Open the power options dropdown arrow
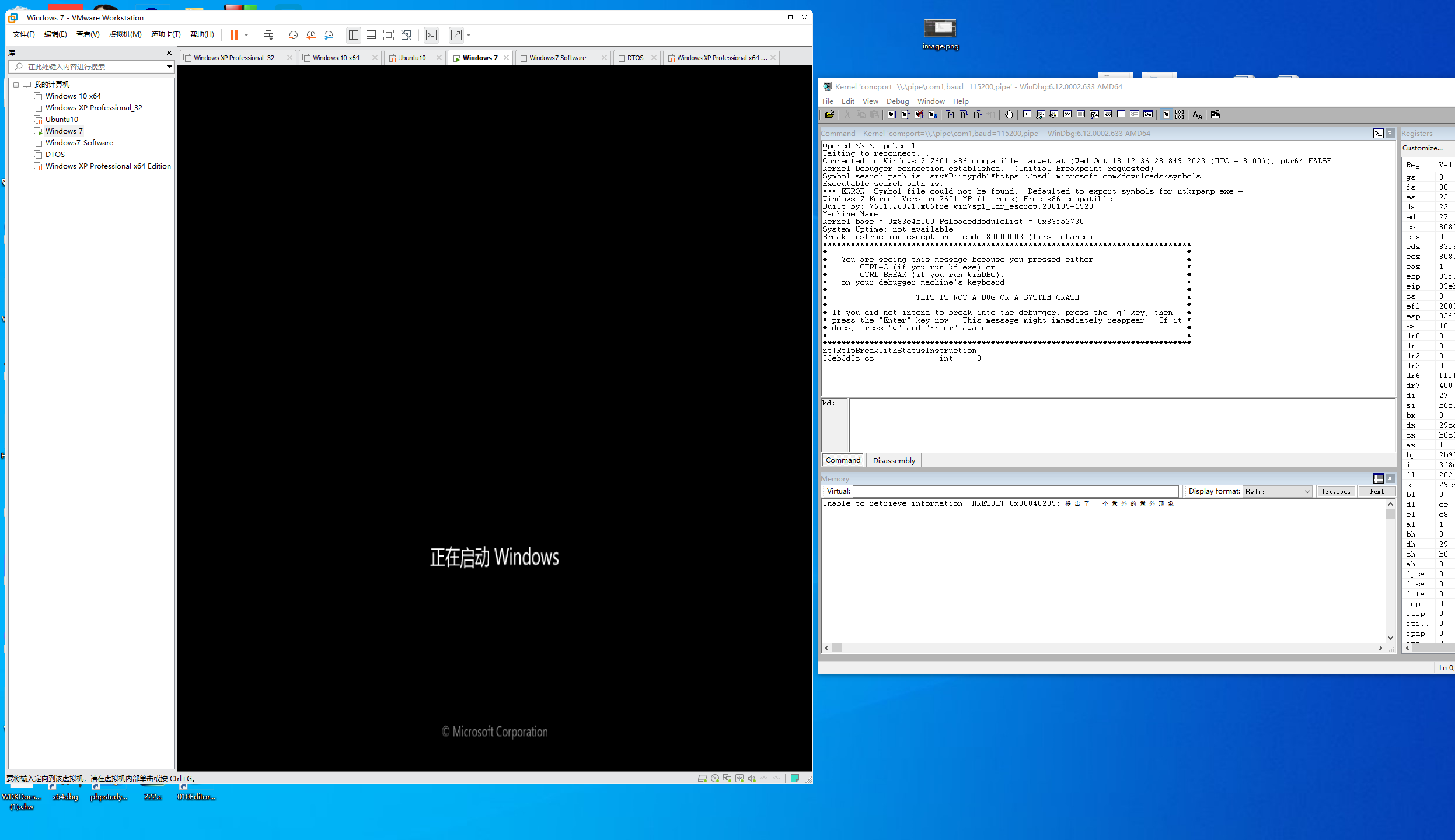 (246, 35)
